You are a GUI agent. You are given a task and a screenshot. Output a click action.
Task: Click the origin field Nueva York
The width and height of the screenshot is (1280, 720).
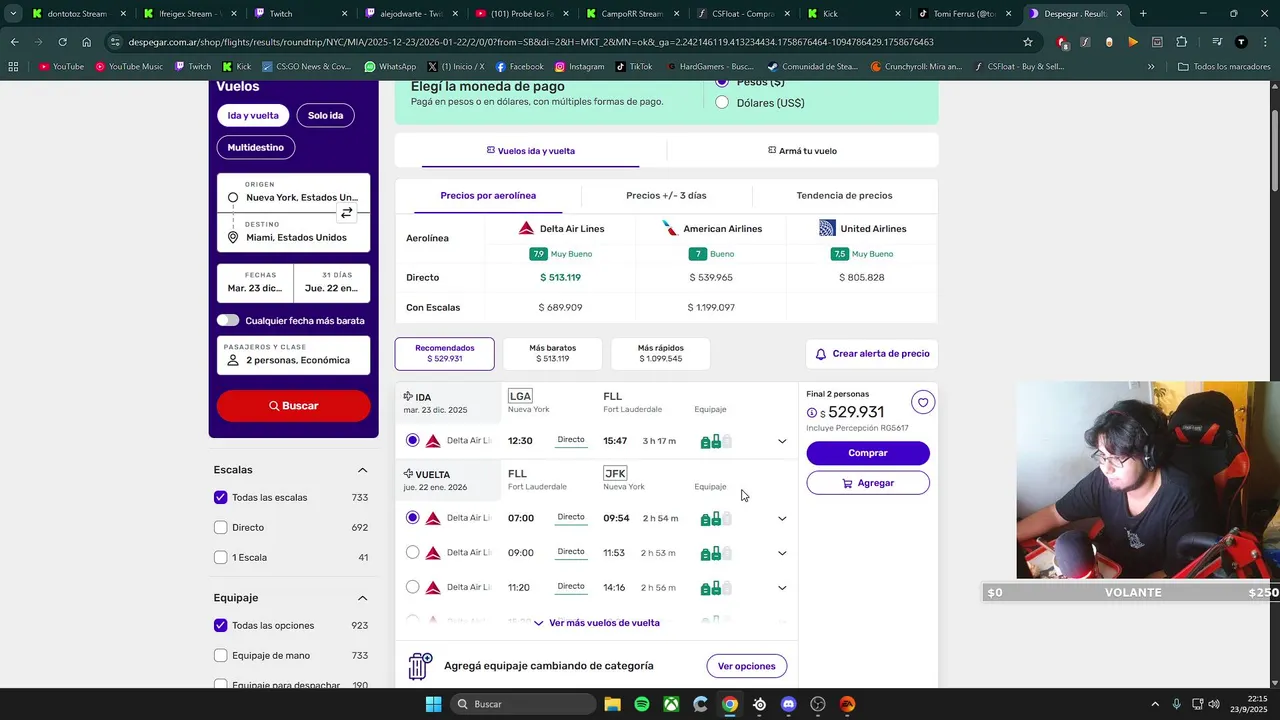[294, 193]
